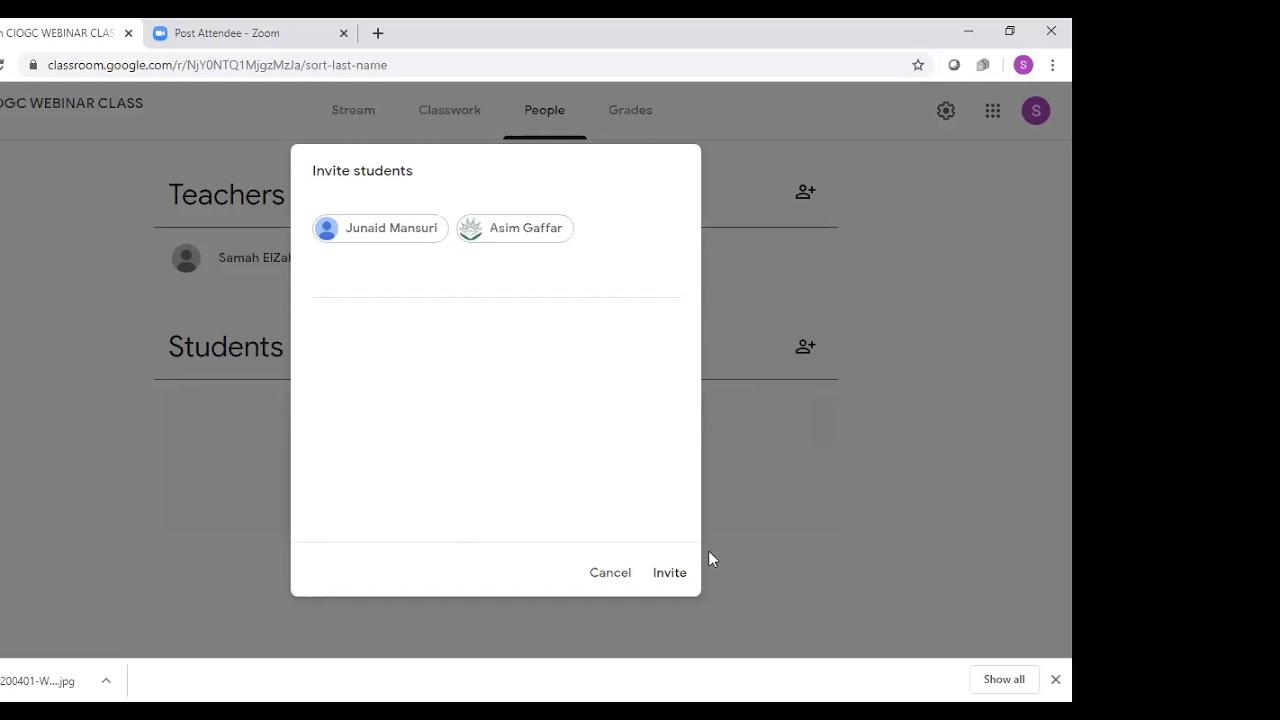The height and width of the screenshot is (720, 1280).
Task: Click Show all downloads
Action: point(1004,680)
